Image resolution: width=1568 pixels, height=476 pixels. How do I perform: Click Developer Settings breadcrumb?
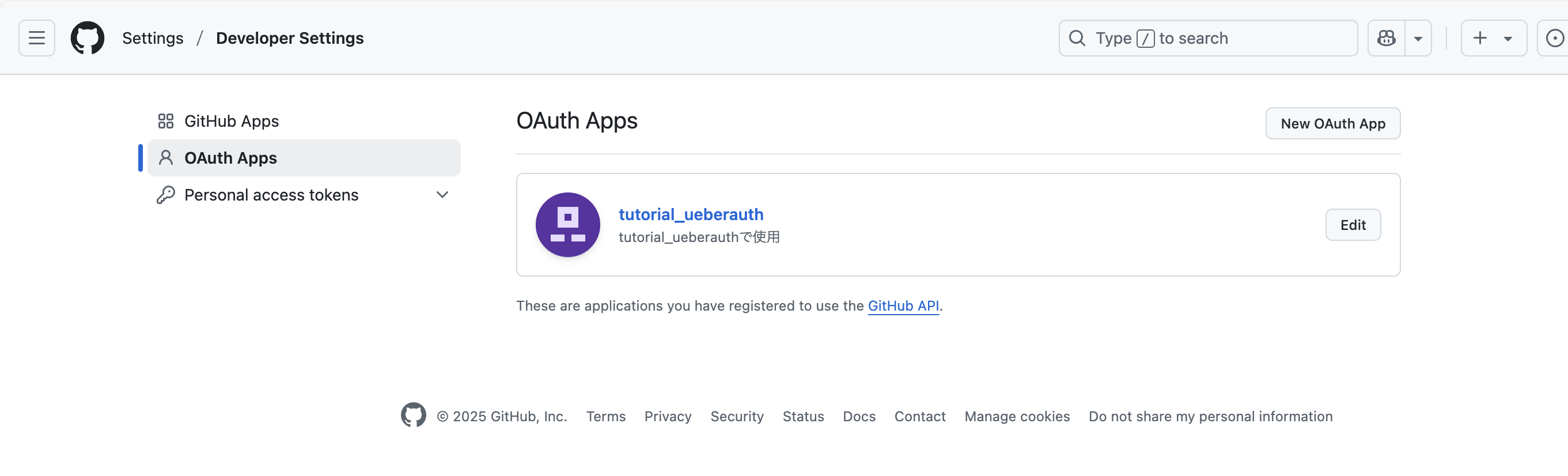tap(290, 37)
